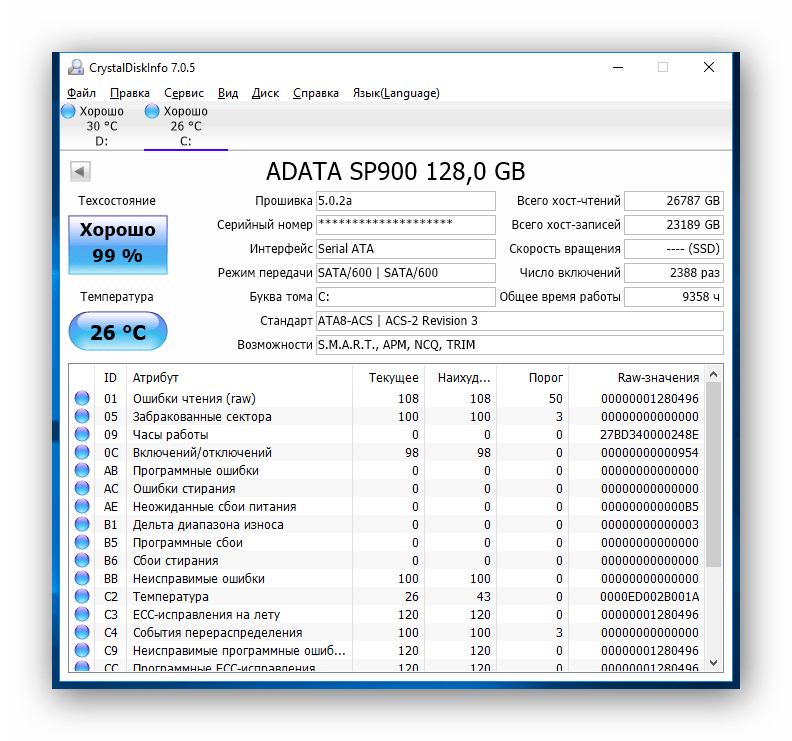Click the total host reads 26787 GB value
This screenshot has width=792, height=741.
pyautogui.click(x=674, y=201)
